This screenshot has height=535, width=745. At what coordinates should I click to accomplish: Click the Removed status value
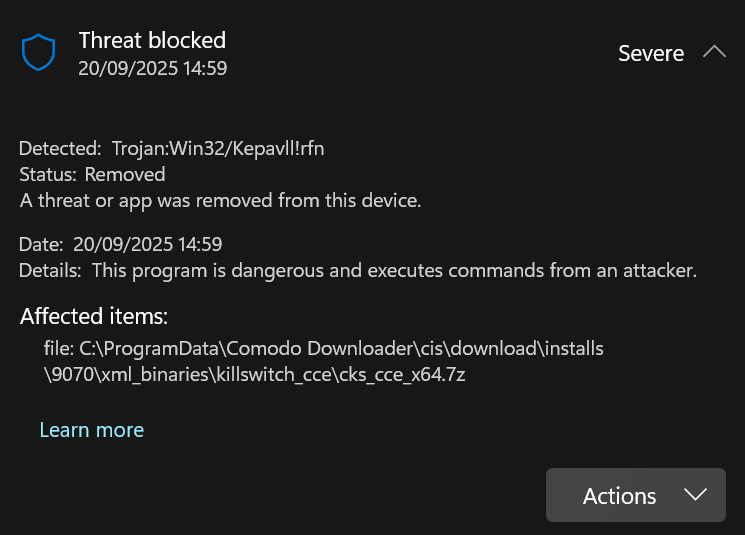[125, 174]
